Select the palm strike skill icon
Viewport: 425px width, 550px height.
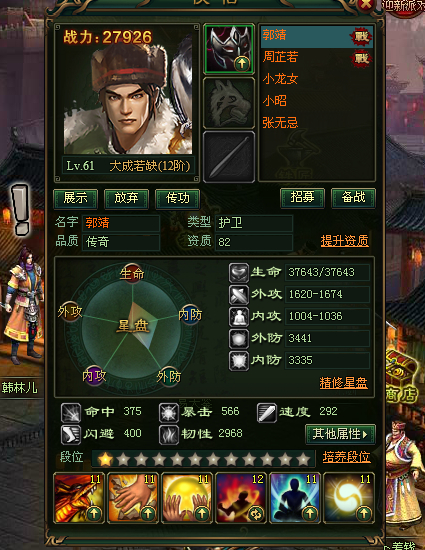[133, 498]
